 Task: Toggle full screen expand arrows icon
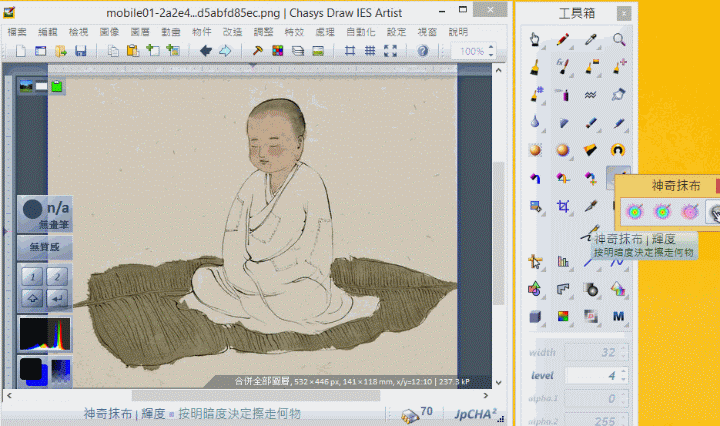(x=390, y=50)
